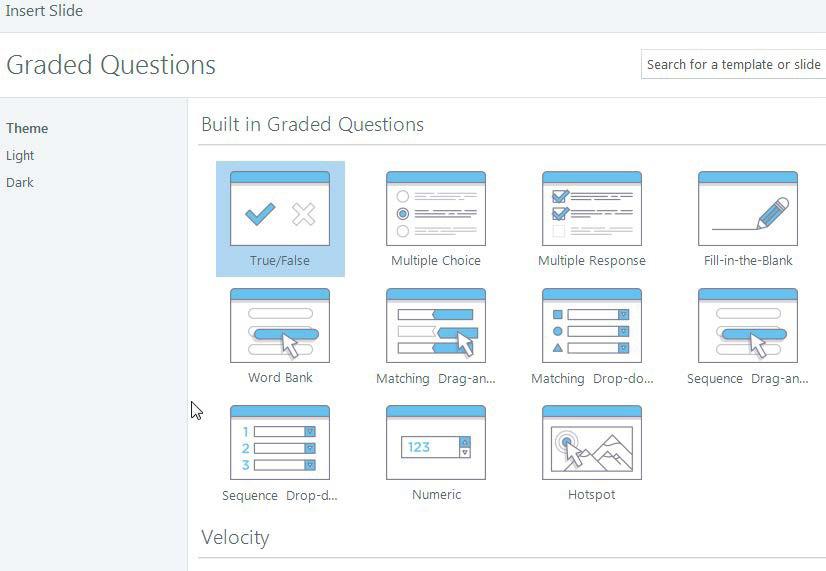Select the Numeric question icon

[436, 443]
